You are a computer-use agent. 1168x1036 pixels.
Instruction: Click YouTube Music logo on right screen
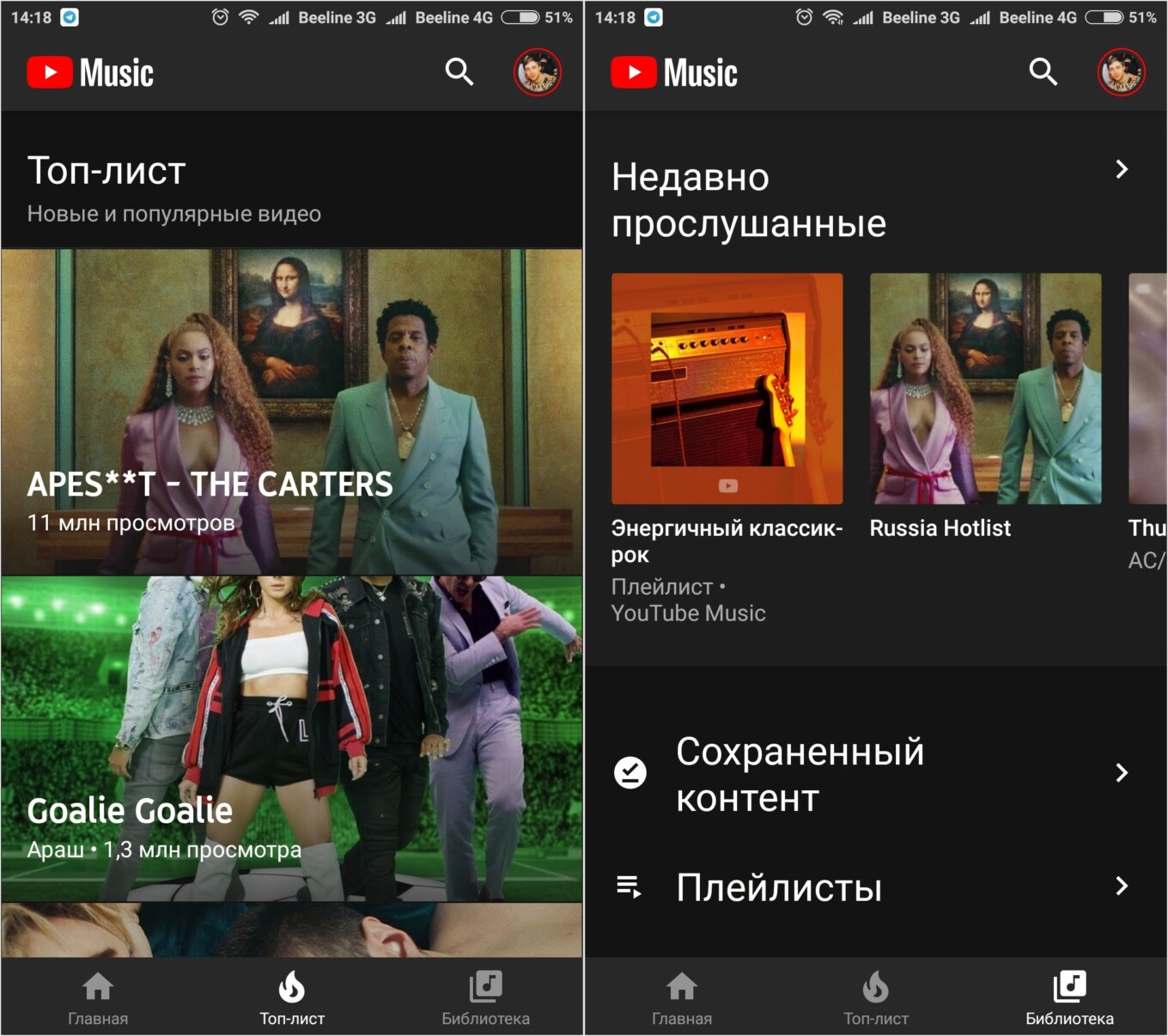(674, 73)
